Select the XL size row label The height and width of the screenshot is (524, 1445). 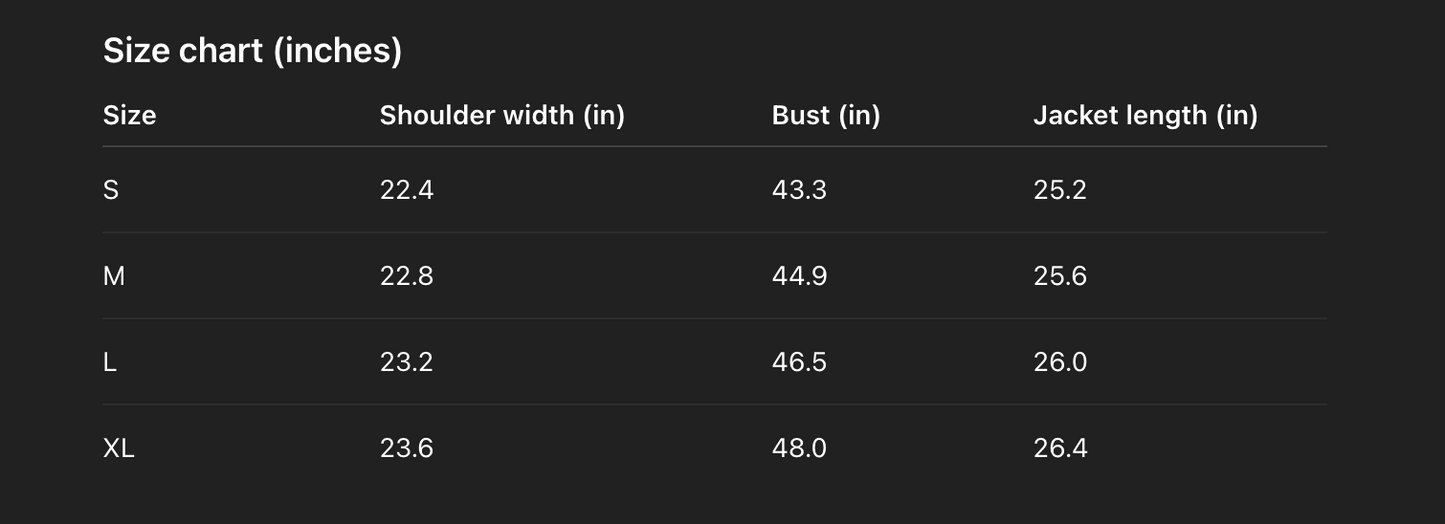coord(119,448)
